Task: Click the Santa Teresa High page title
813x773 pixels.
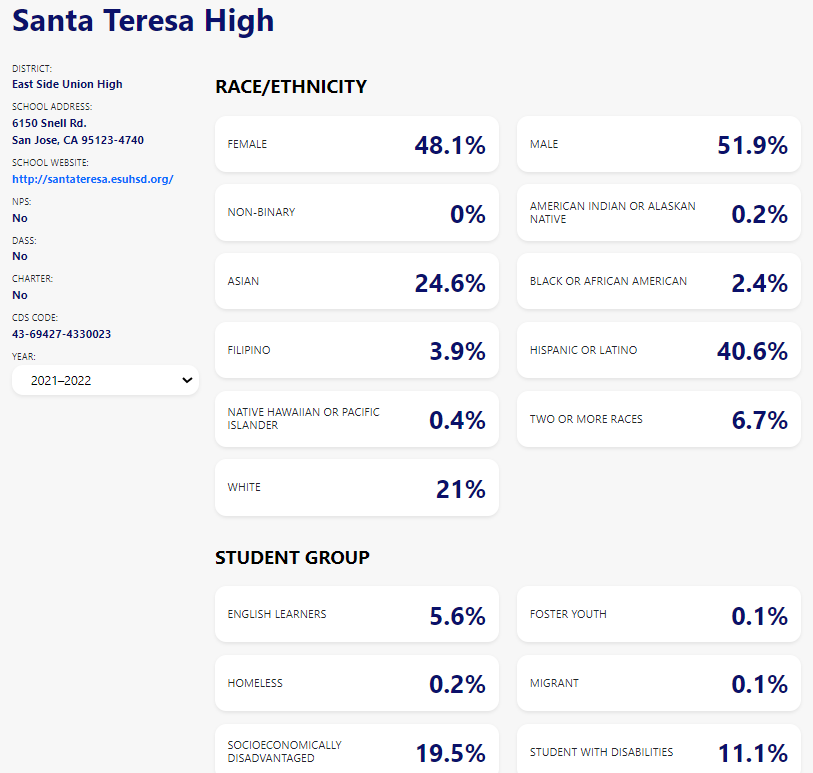Action: point(143,21)
